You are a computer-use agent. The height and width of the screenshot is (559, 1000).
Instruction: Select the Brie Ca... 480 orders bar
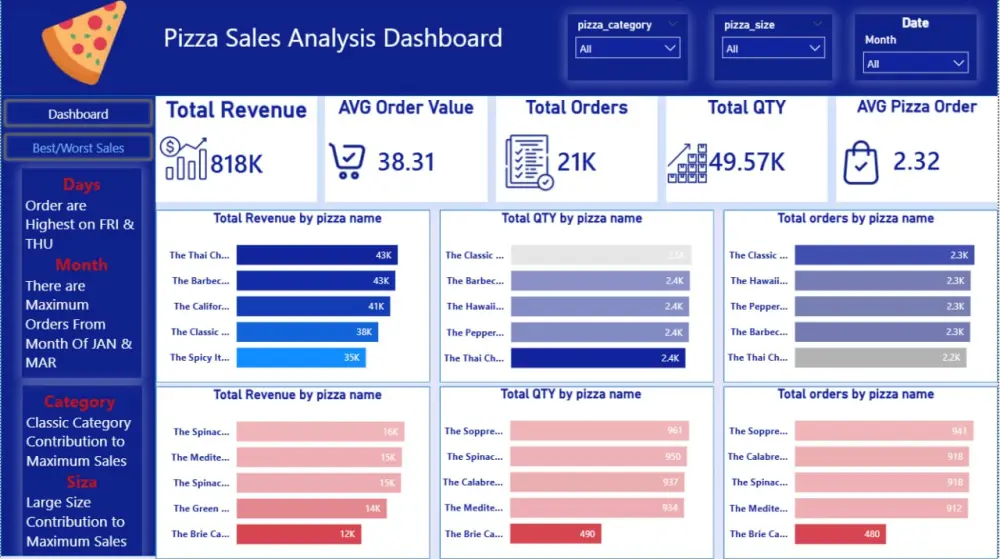coord(840,534)
